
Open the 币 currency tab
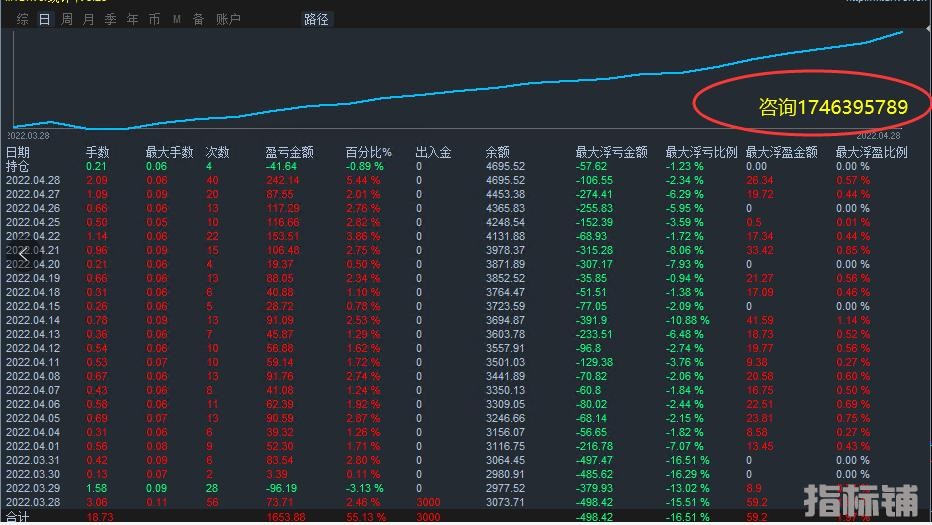(154, 19)
